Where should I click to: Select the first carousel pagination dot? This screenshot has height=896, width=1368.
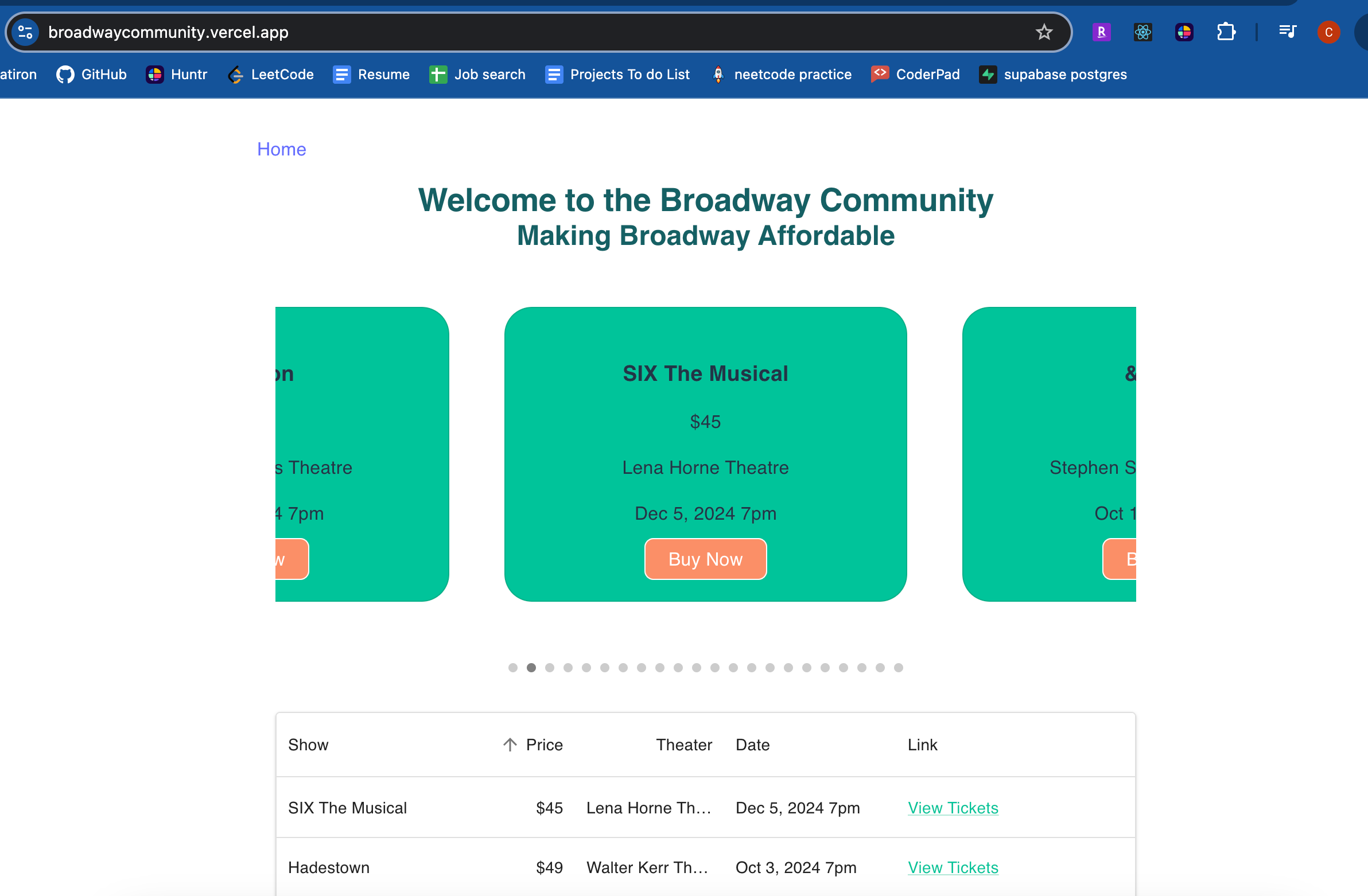point(512,668)
